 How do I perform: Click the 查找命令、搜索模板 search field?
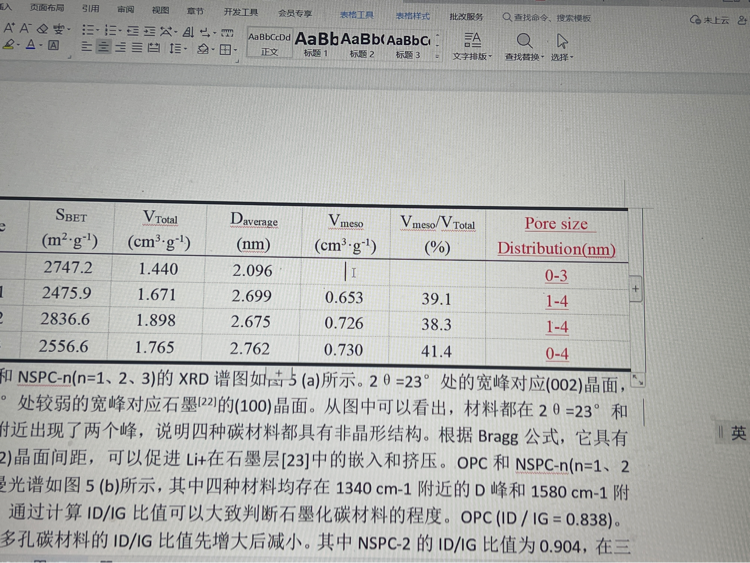pyautogui.click(x=547, y=18)
